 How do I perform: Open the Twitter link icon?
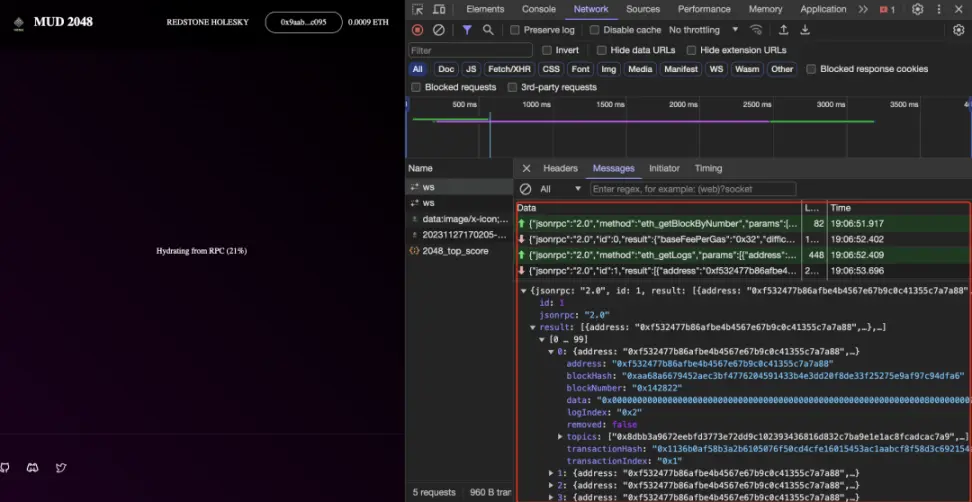[61, 468]
